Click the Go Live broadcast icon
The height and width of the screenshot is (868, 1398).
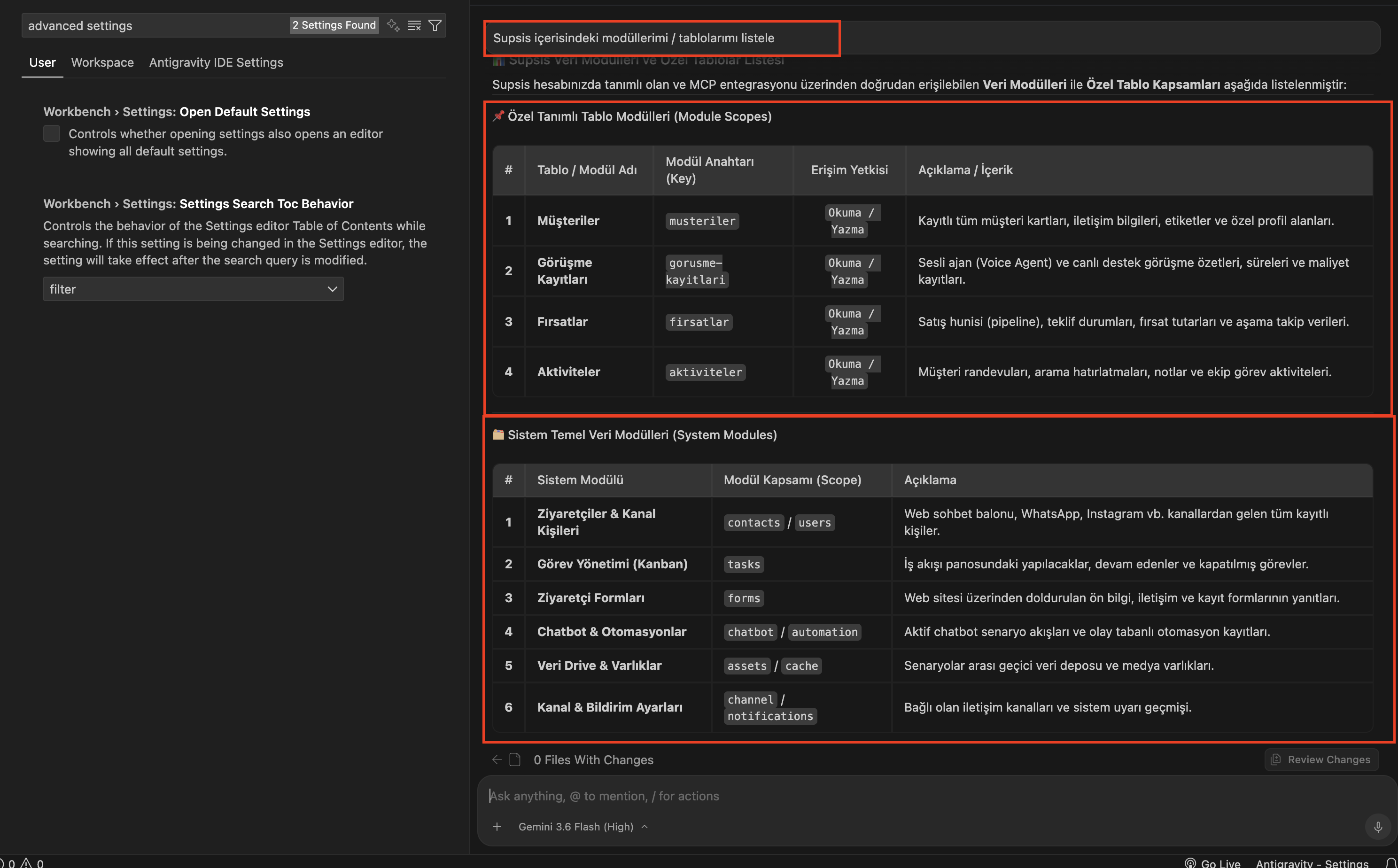(x=1190, y=863)
